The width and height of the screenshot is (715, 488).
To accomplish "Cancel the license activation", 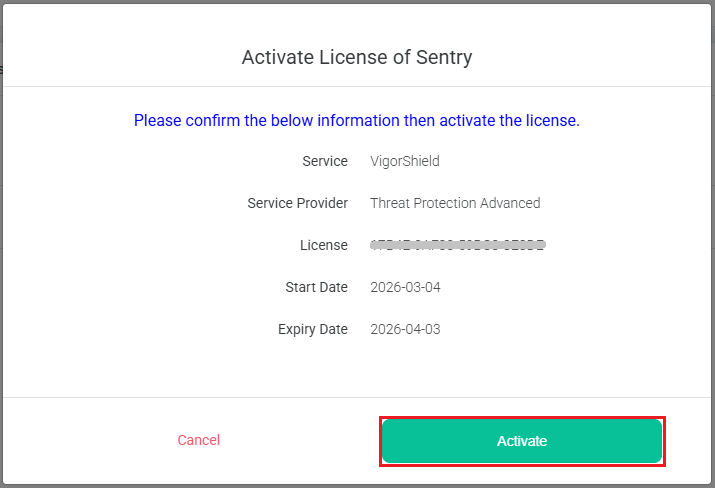I will pyautogui.click(x=198, y=440).
